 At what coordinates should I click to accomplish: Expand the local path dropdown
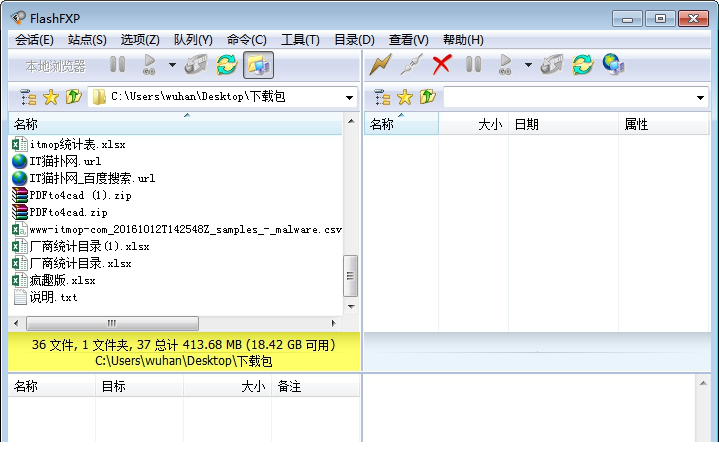point(349,98)
